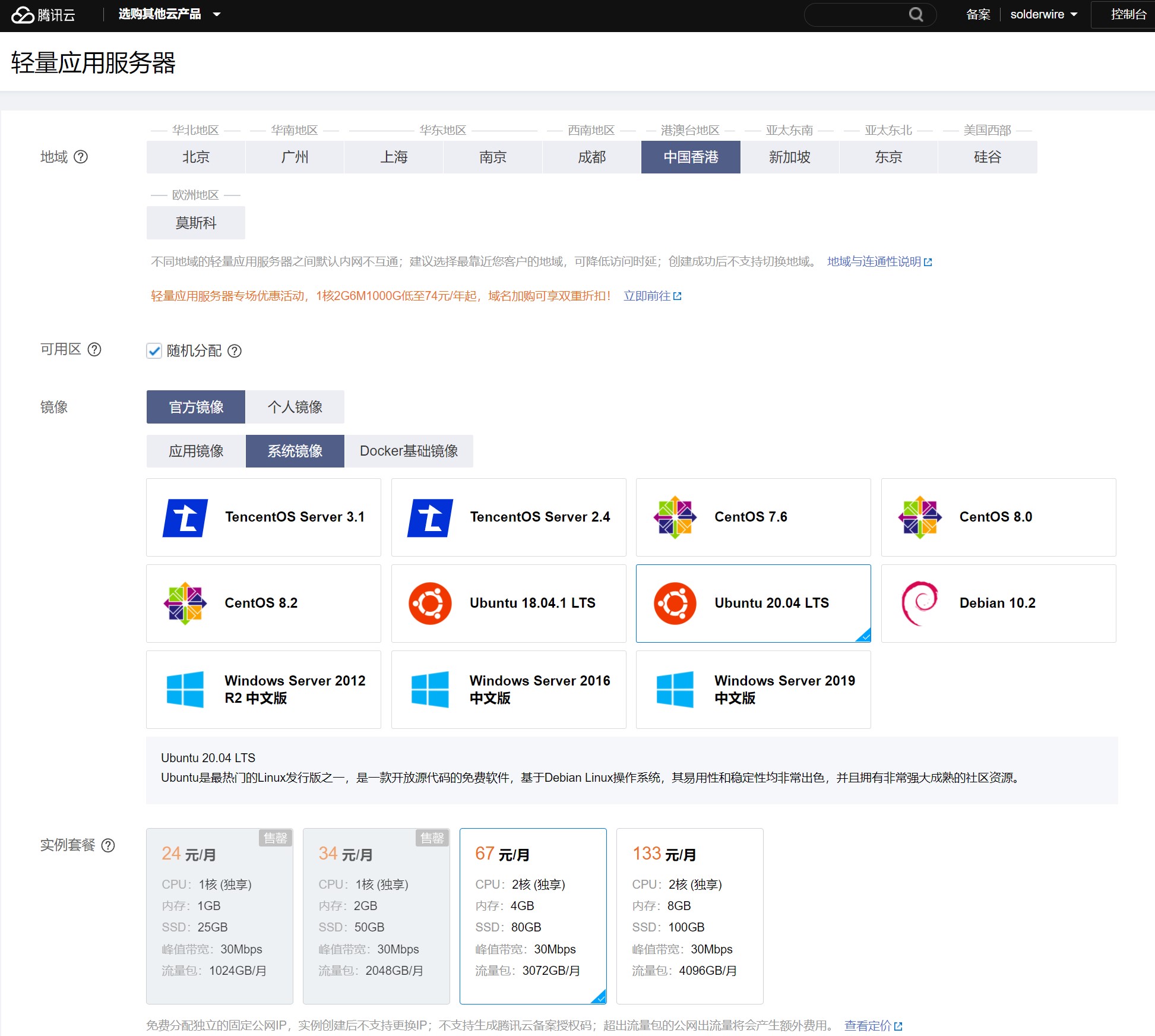
Task: Switch to the Docker基础镜像 tab
Action: 409,451
